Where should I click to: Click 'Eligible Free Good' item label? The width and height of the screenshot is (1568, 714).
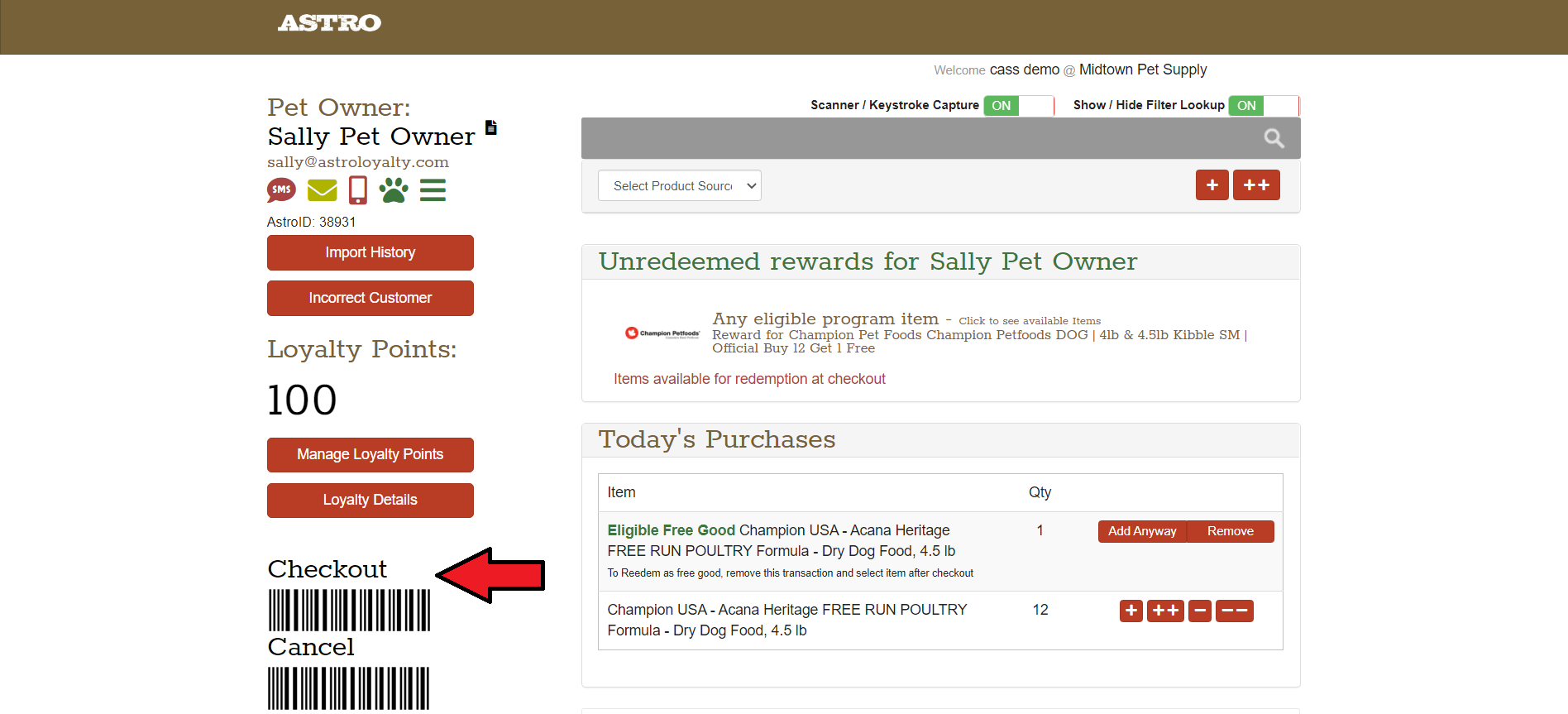click(x=671, y=530)
